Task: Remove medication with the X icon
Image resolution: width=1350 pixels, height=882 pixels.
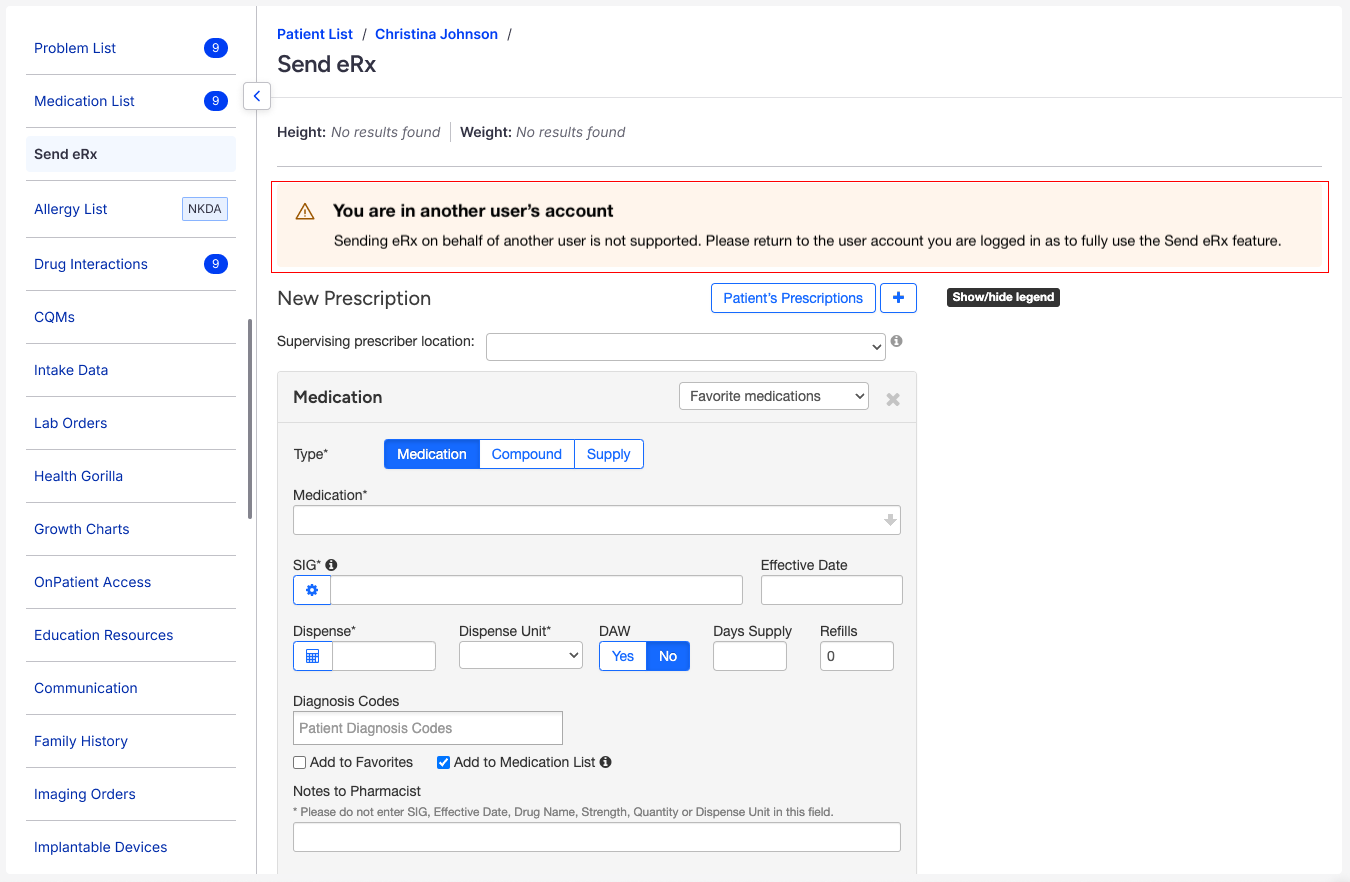Action: 893,399
